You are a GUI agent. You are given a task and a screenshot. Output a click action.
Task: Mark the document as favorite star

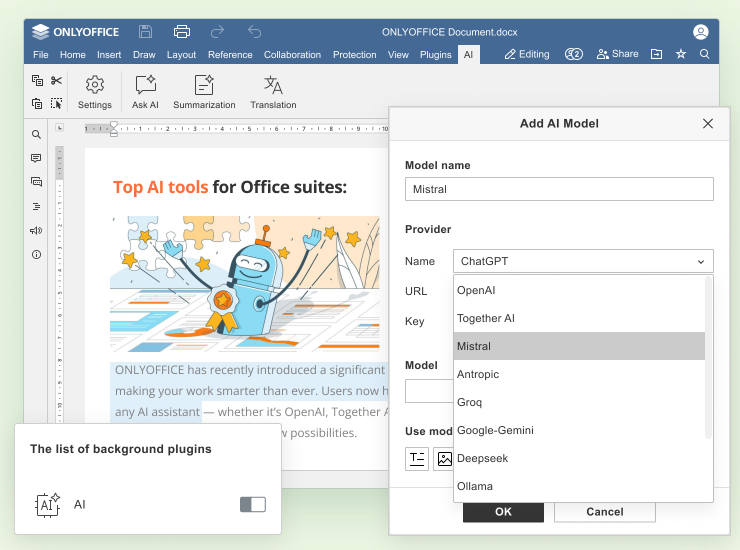(x=681, y=54)
